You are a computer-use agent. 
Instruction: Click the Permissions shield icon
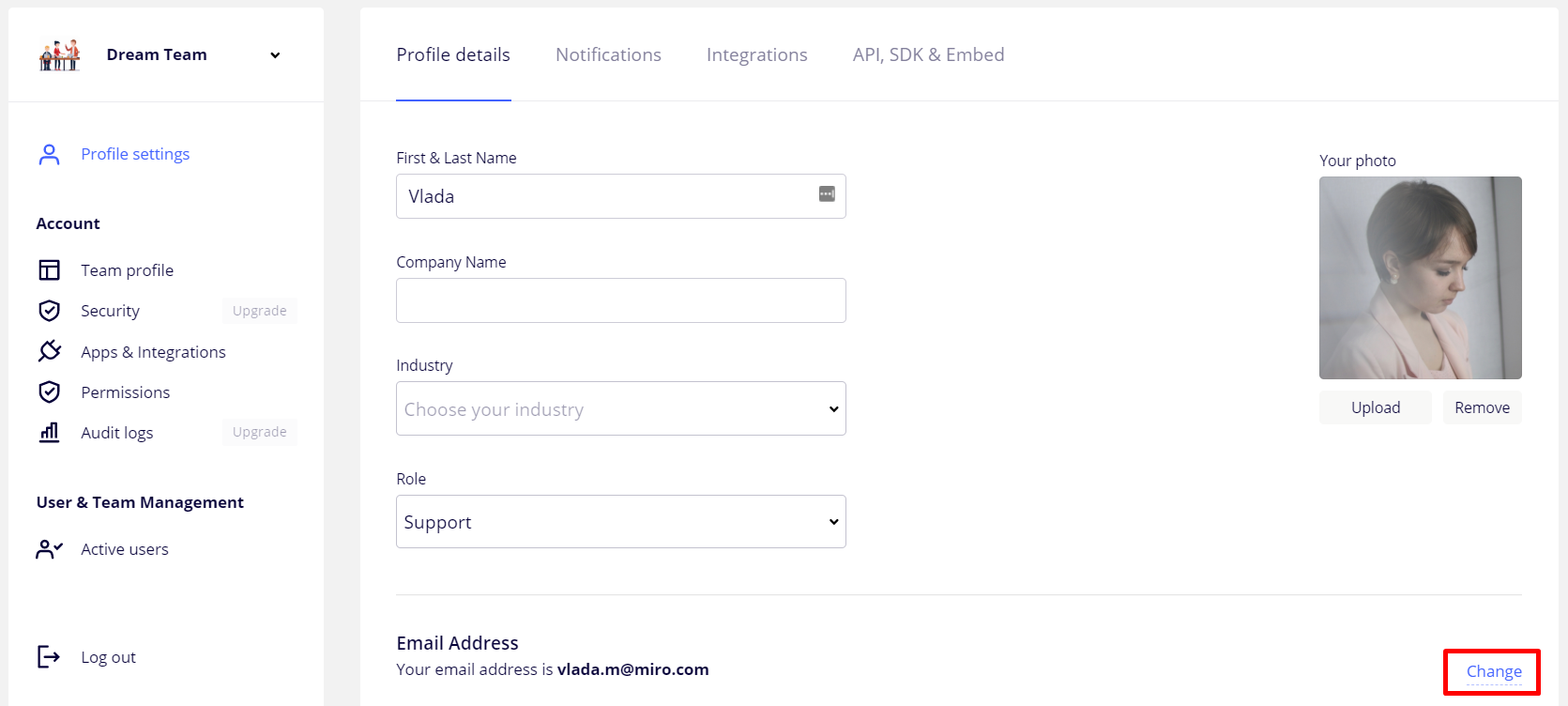tap(49, 392)
